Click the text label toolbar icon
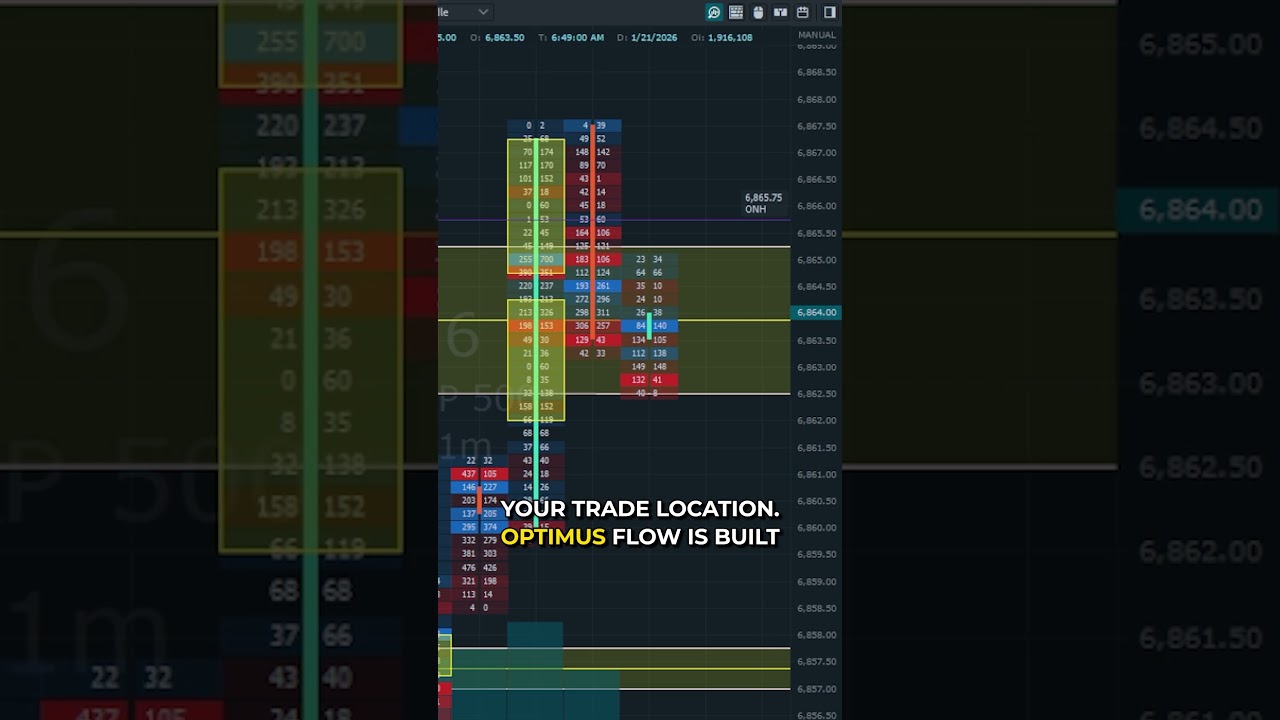 click(x=780, y=12)
